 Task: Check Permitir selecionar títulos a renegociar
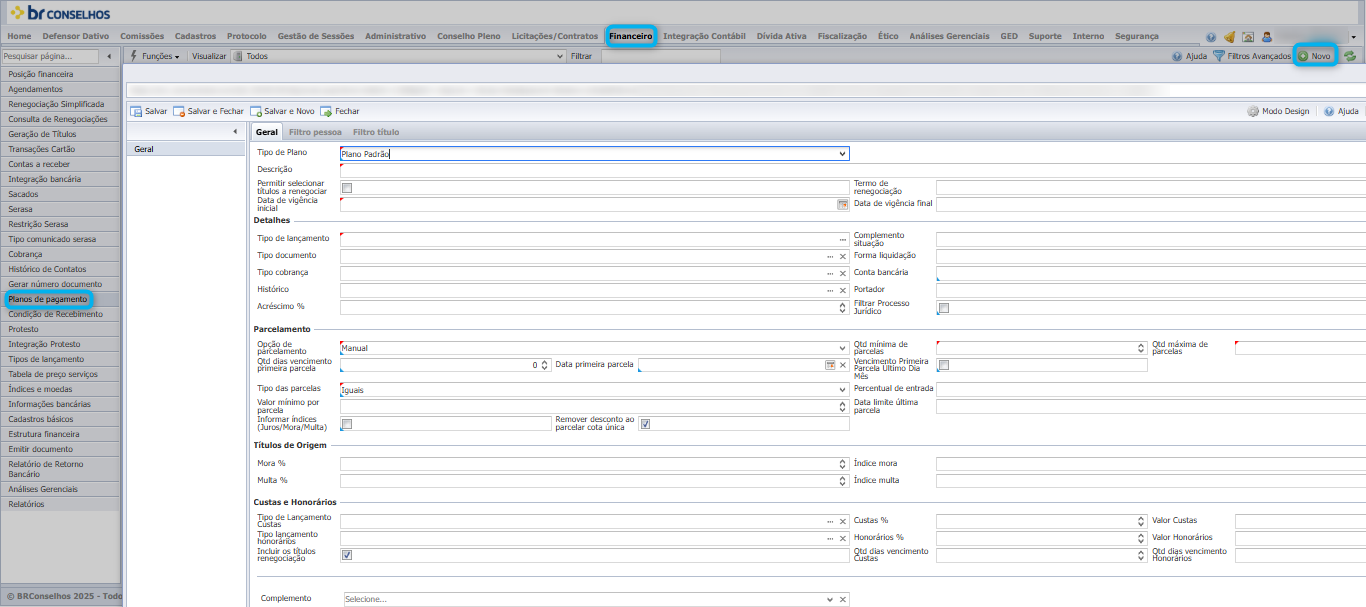coord(347,188)
